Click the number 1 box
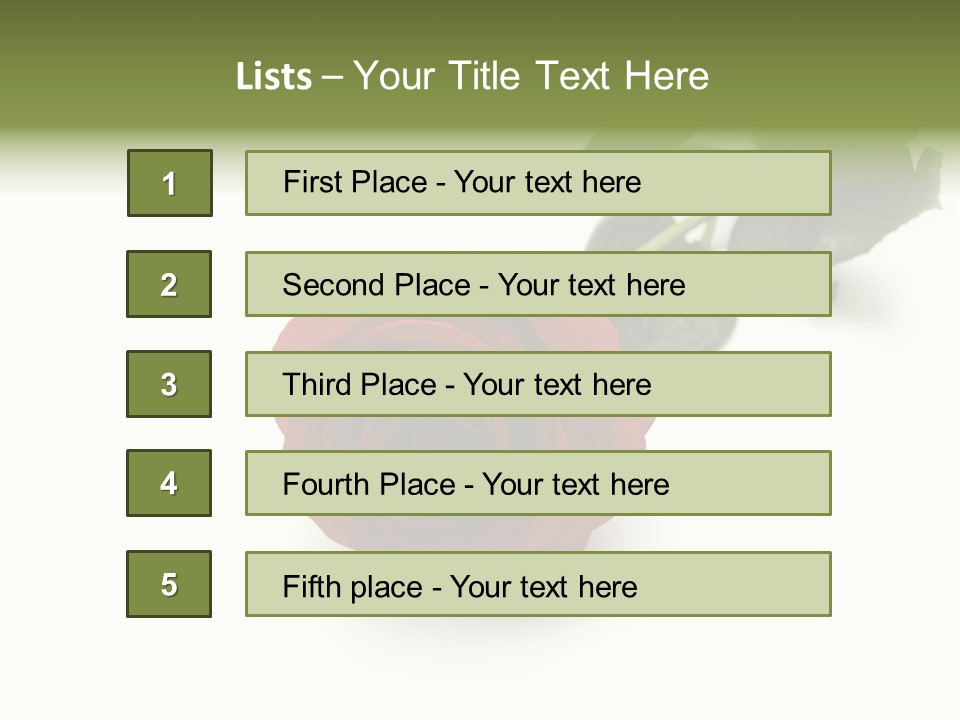This screenshot has width=960, height=720. click(169, 183)
